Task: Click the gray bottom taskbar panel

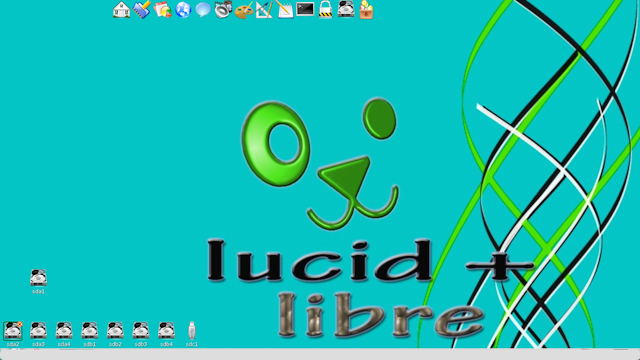Action: [x=320, y=354]
